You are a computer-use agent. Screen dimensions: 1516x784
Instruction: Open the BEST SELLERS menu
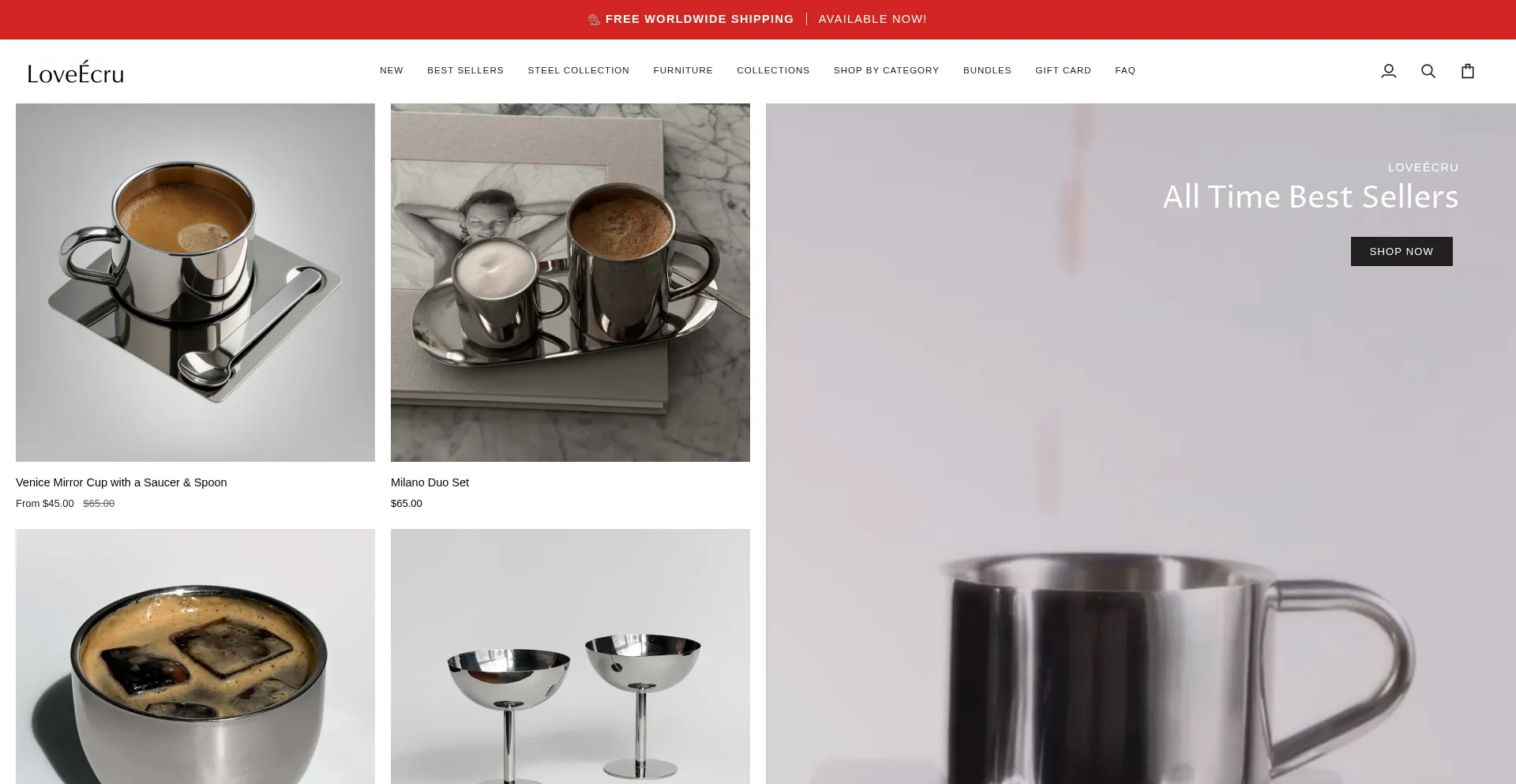tap(465, 70)
